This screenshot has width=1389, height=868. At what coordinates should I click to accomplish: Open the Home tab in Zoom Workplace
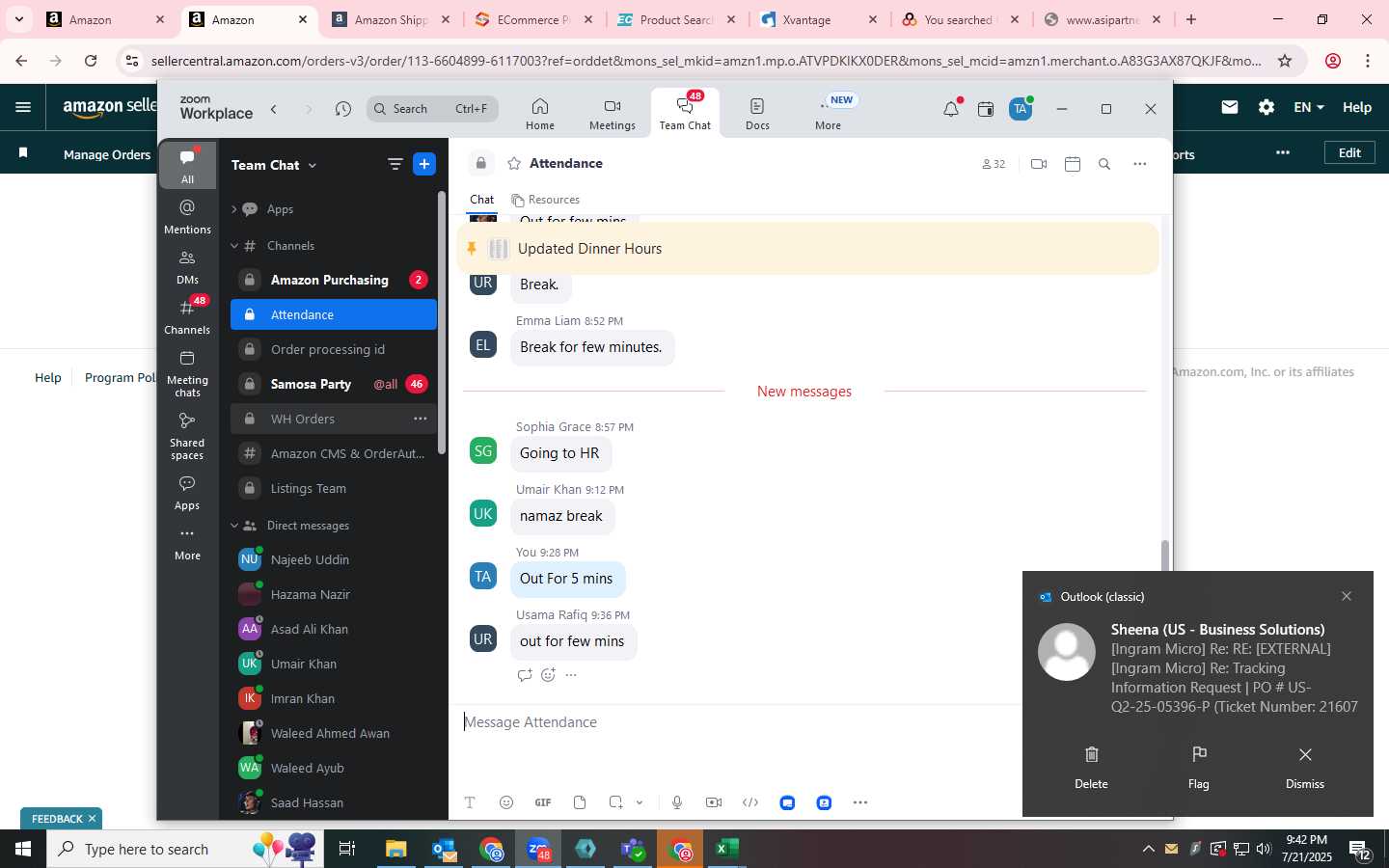coord(540,114)
